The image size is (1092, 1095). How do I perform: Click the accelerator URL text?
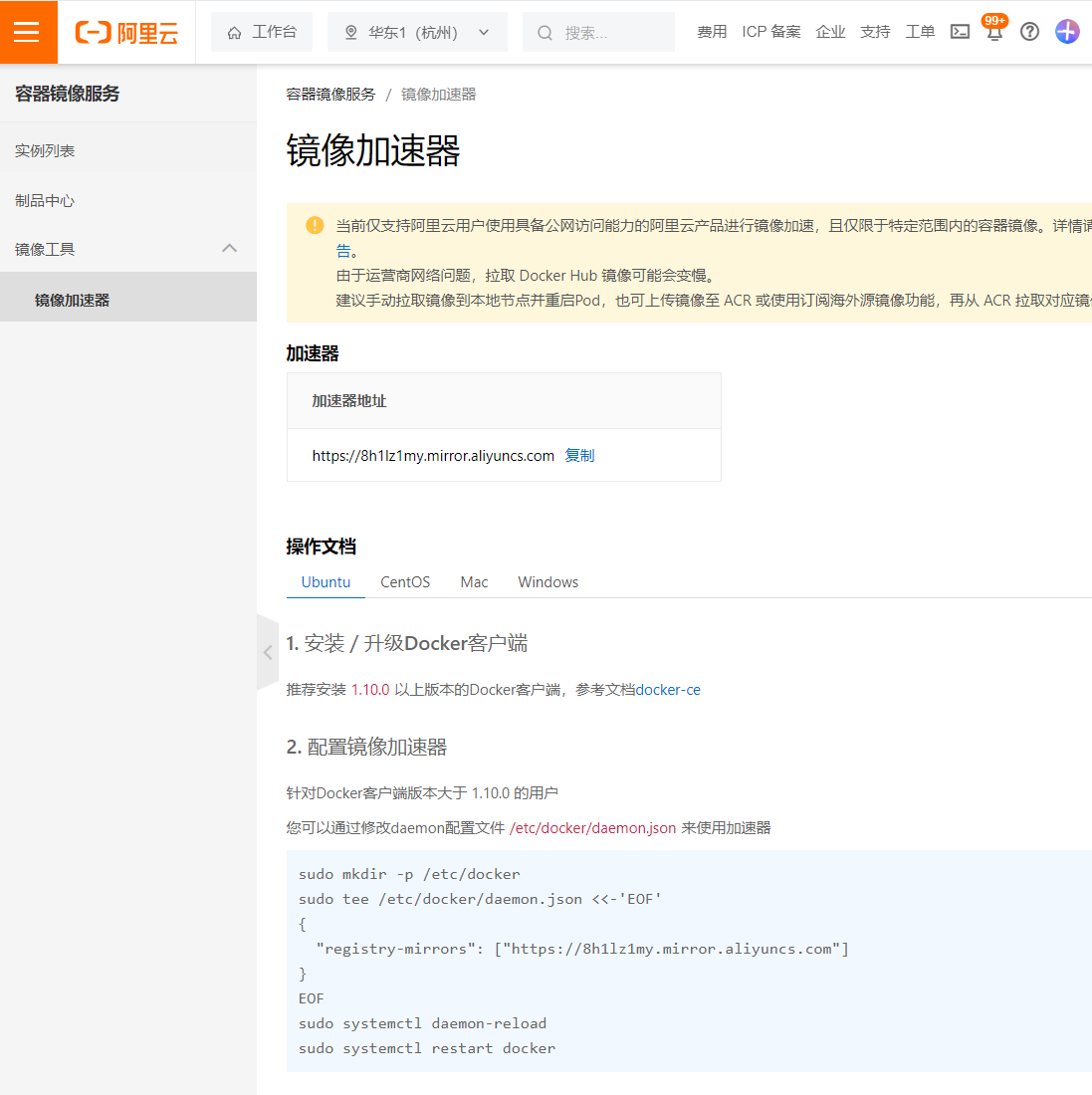click(433, 456)
